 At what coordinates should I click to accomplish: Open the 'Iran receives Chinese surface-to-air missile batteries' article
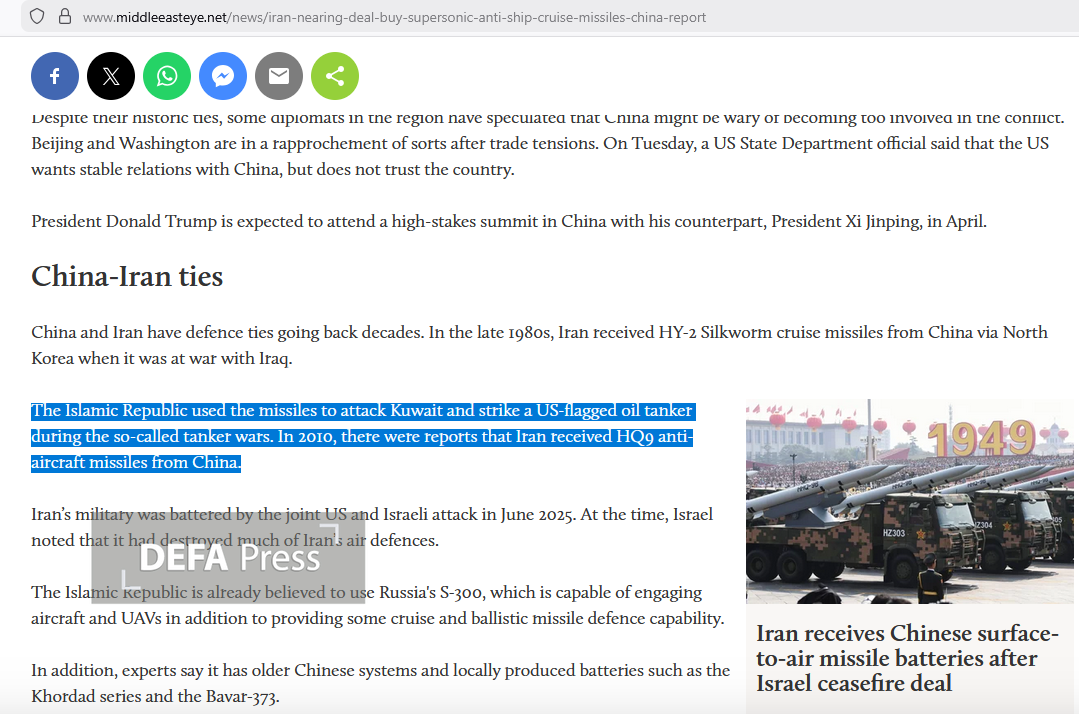907,658
